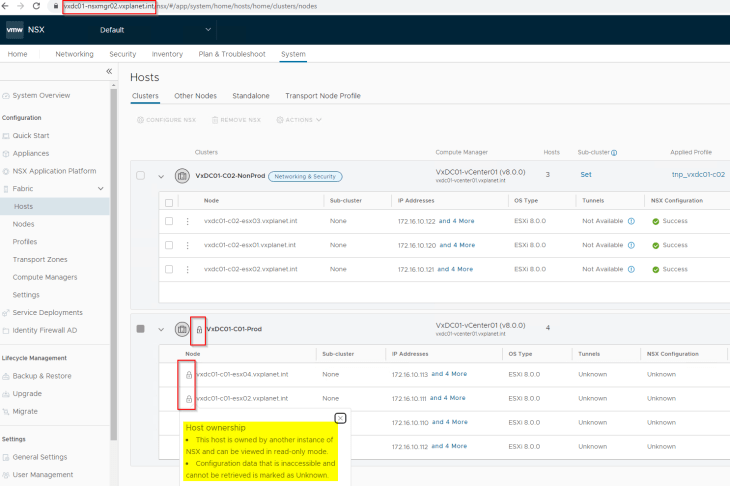Open actions menu dots for vxdc01-c02-esx01
Screen dimensions: 730x486
(x=187, y=245)
